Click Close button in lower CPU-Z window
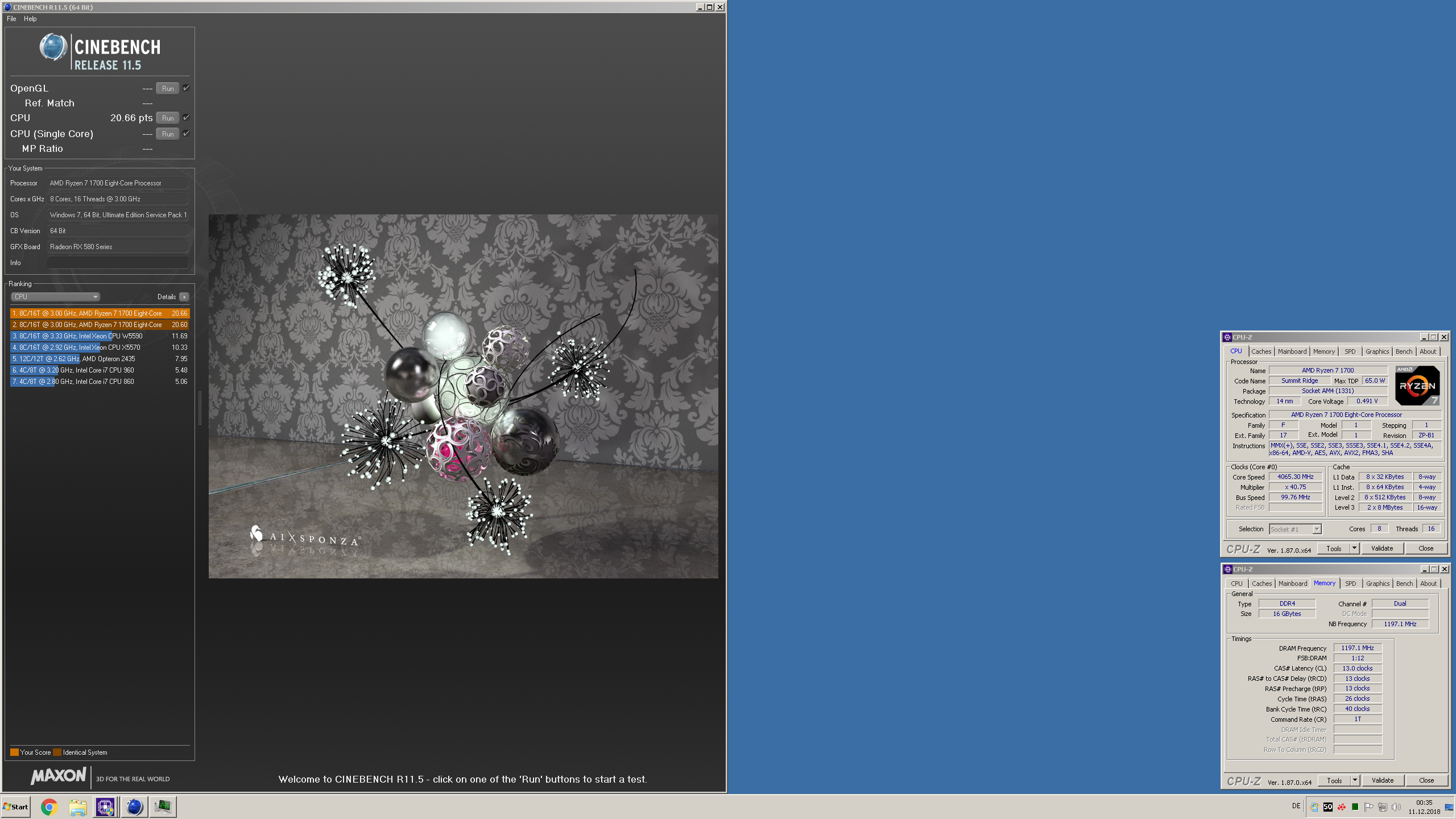Viewport: 1456px width, 819px height. [1426, 780]
